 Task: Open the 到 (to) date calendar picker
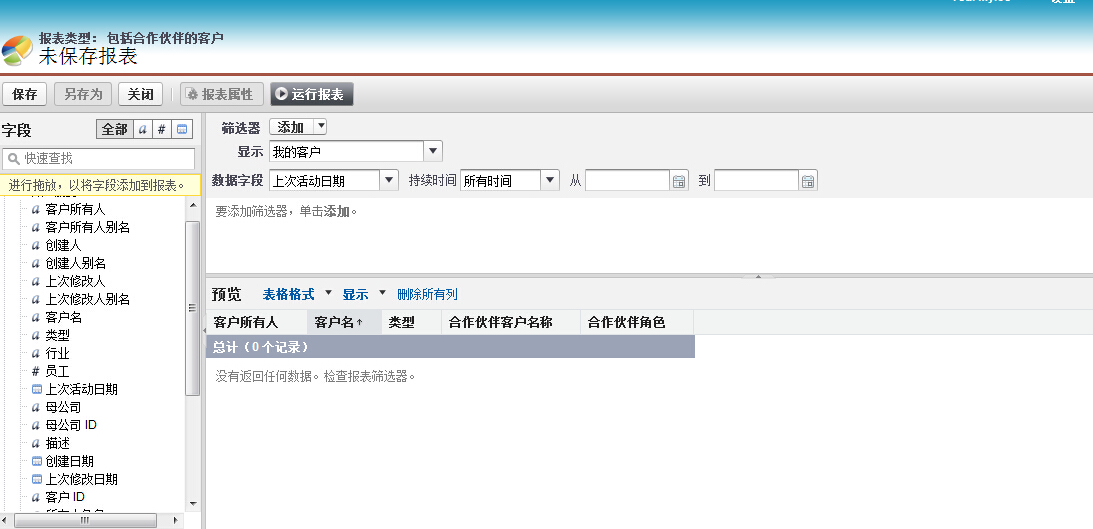[808, 181]
